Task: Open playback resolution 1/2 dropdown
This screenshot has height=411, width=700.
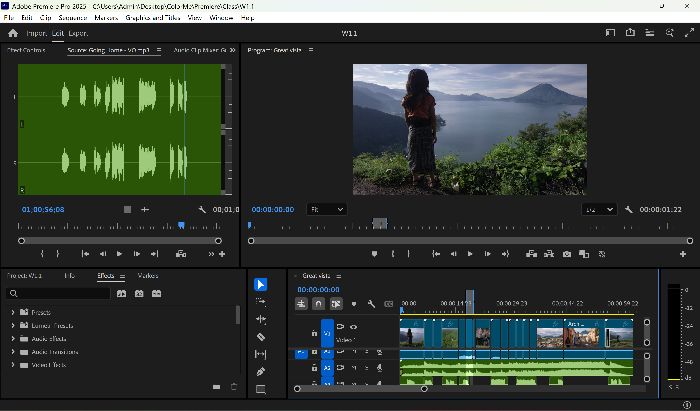Action: 599,209
